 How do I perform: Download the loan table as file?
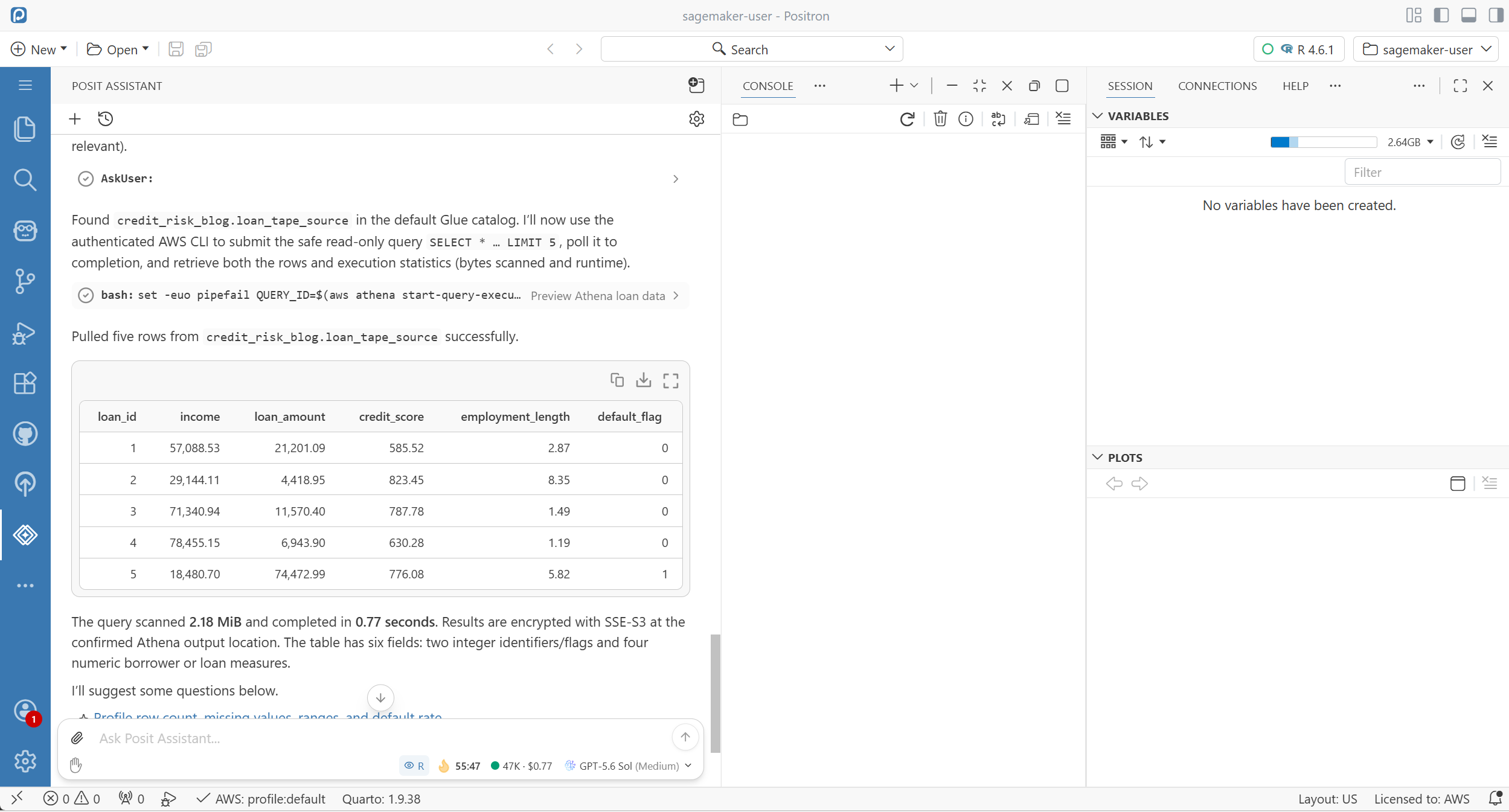coord(644,380)
